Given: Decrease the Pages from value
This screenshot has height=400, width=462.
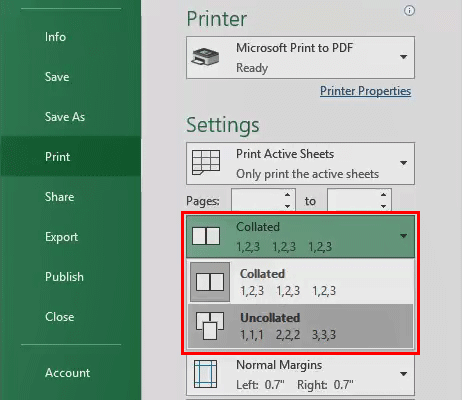Looking at the screenshot, I should (287, 206).
